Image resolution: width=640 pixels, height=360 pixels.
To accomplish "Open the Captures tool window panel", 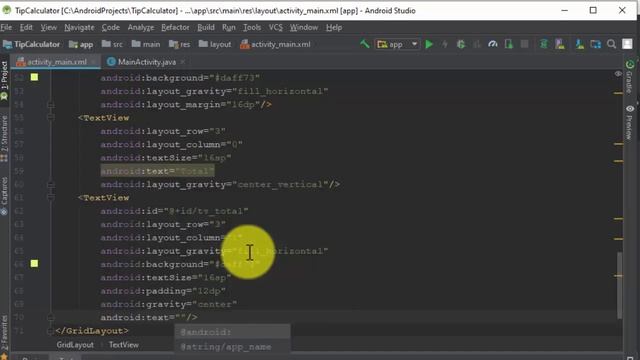I will click(4, 196).
